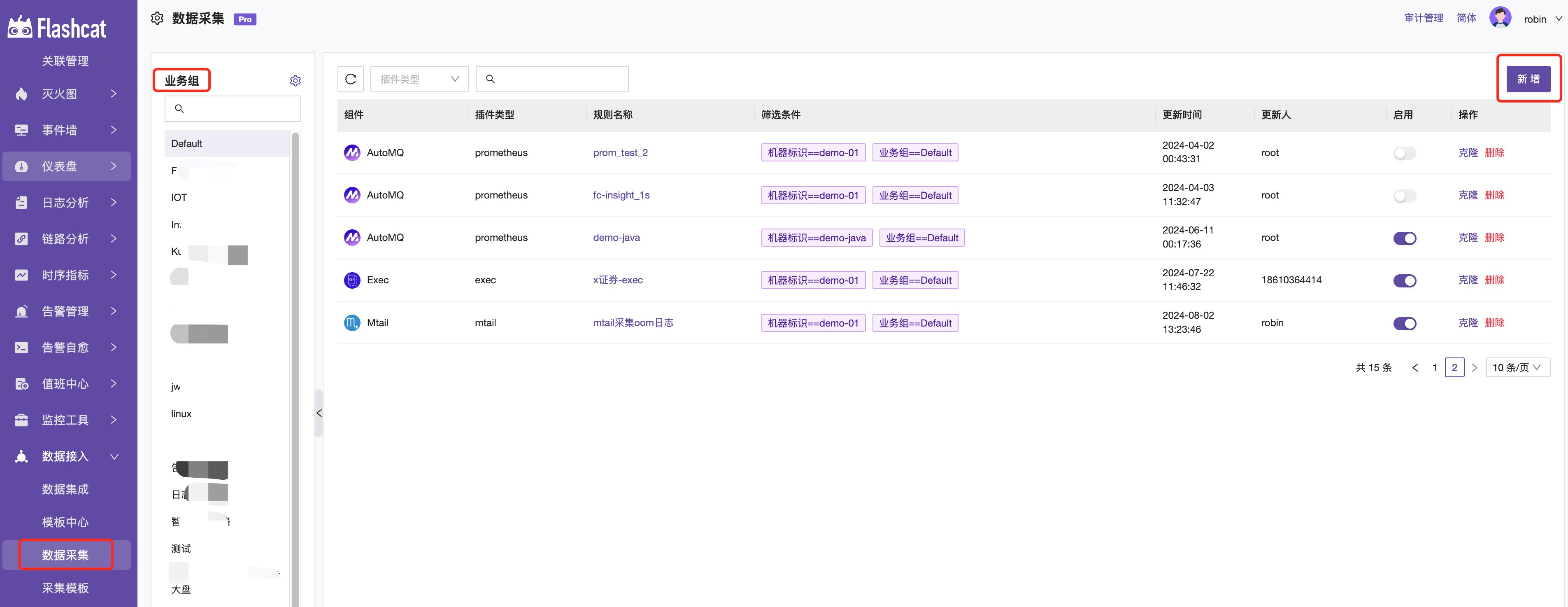Click the business group search field
The image size is (1568, 607).
(x=233, y=108)
